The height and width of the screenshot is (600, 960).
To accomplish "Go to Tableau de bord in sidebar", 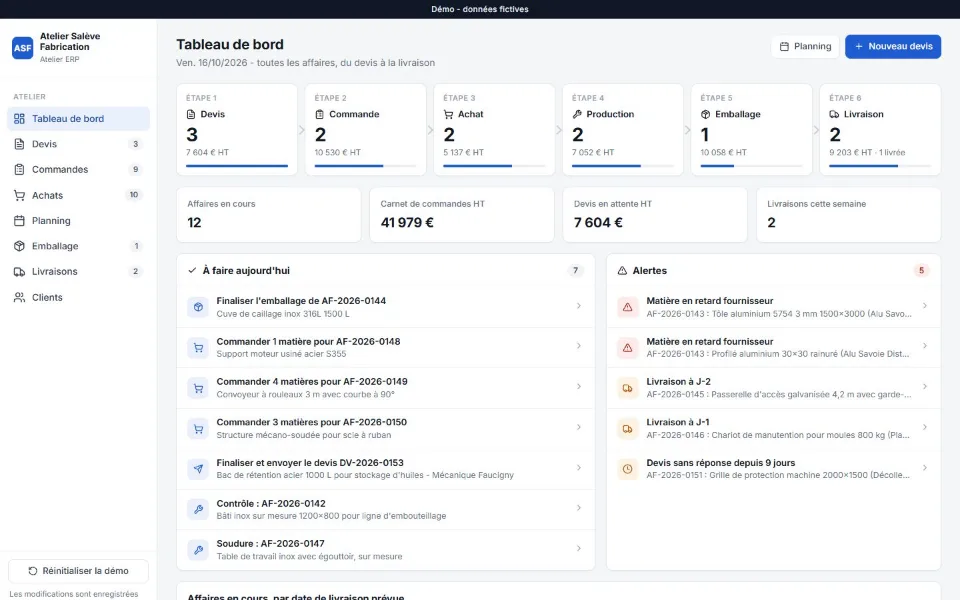I will pos(78,119).
